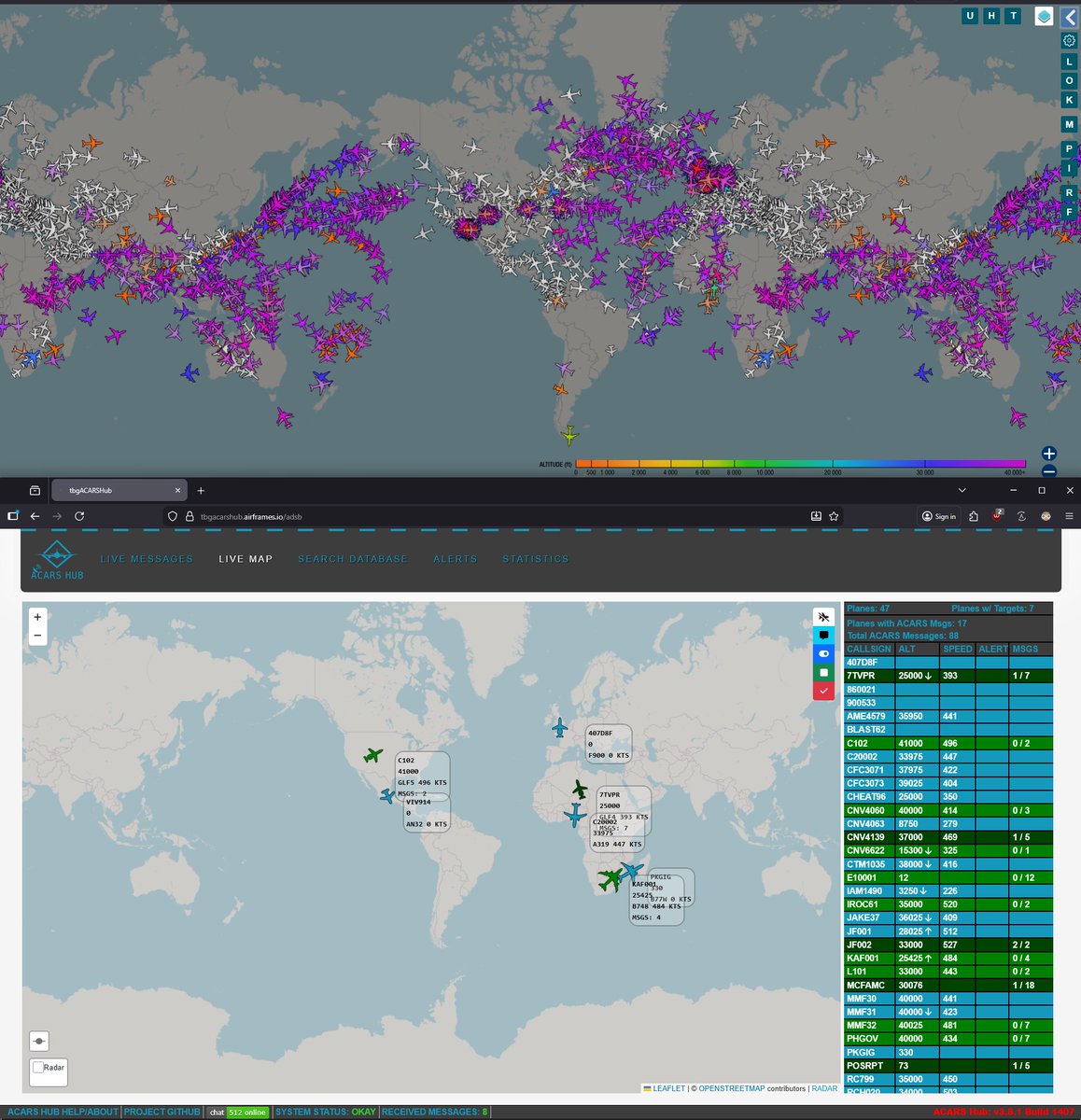Toggle the green square map control

pos(823,673)
